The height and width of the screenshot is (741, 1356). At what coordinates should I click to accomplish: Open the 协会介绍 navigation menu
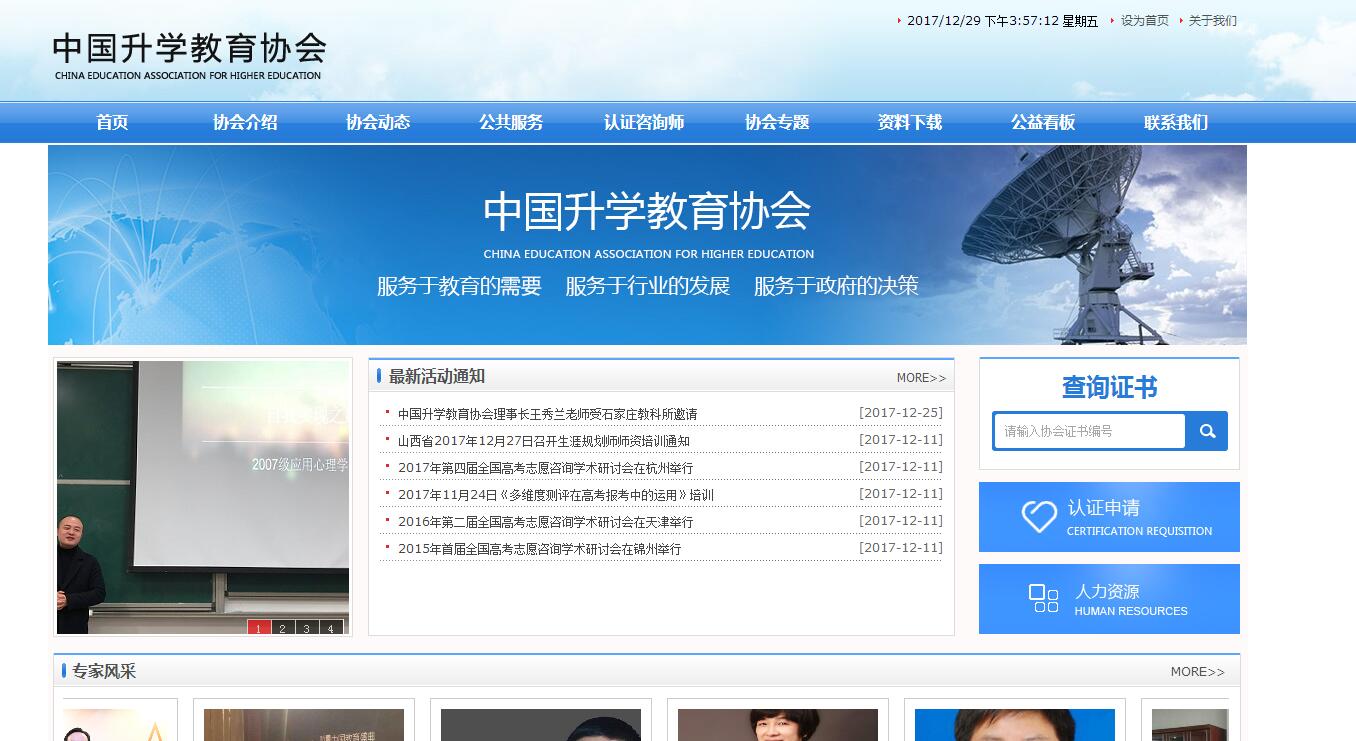(x=245, y=122)
